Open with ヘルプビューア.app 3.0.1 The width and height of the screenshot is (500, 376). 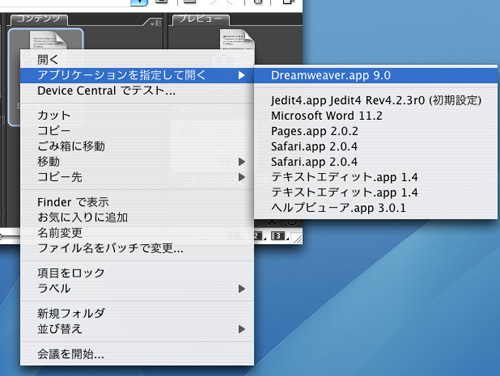[376, 208]
